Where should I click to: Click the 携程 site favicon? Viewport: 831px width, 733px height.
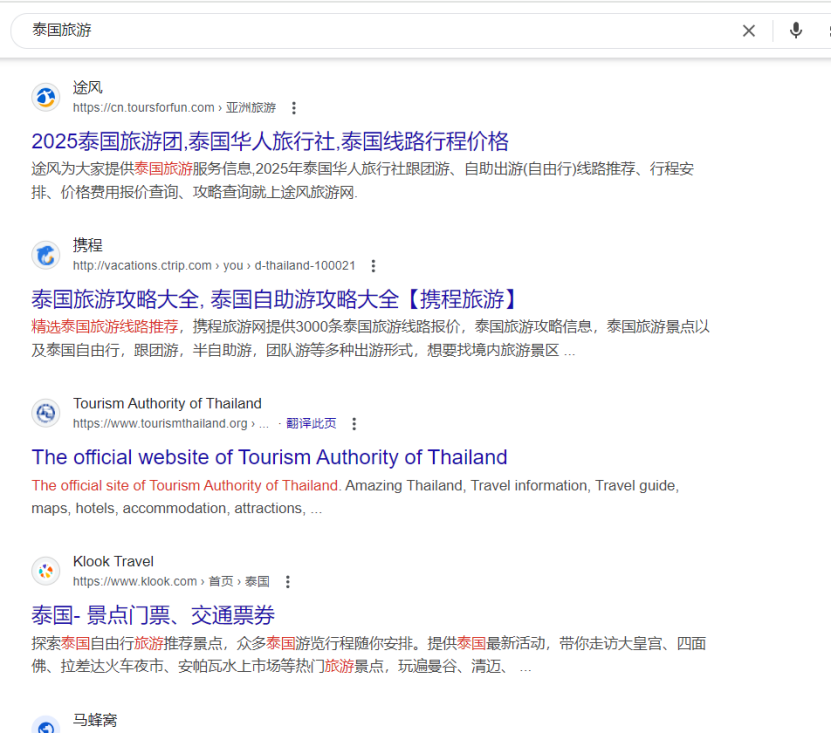[x=46, y=255]
